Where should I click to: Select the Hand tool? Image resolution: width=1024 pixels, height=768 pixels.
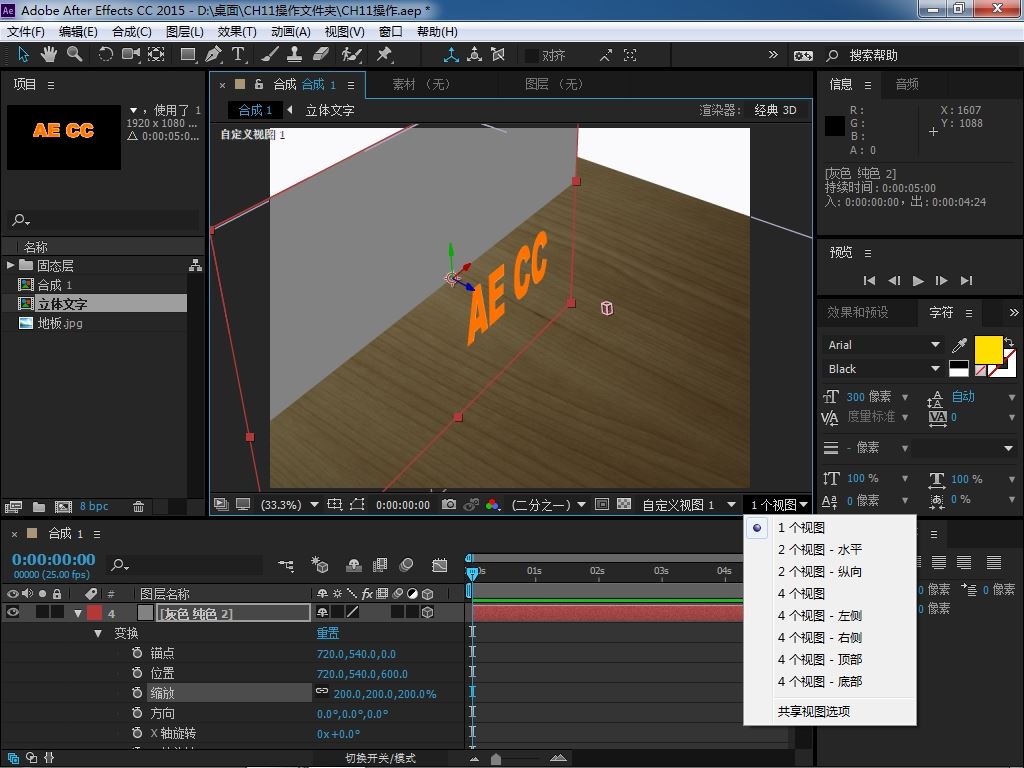coord(50,55)
